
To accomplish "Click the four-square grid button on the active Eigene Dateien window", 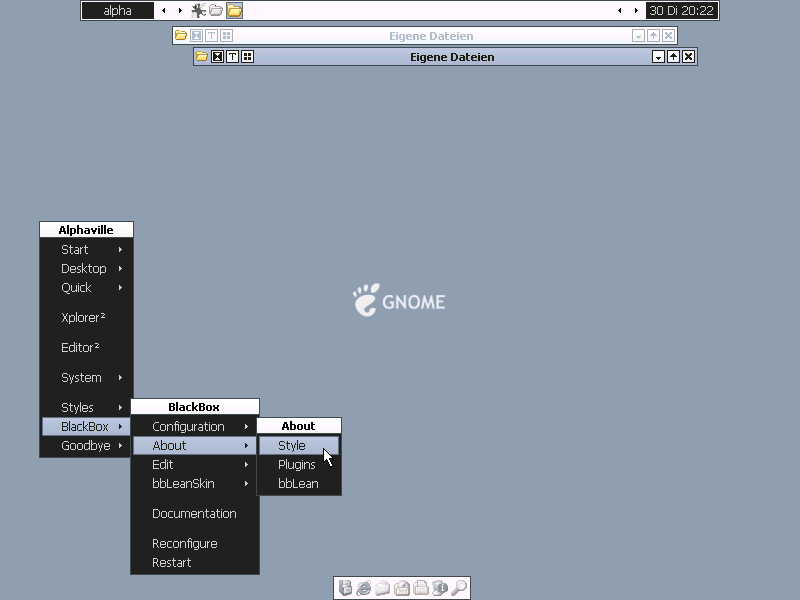I will tap(247, 56).
